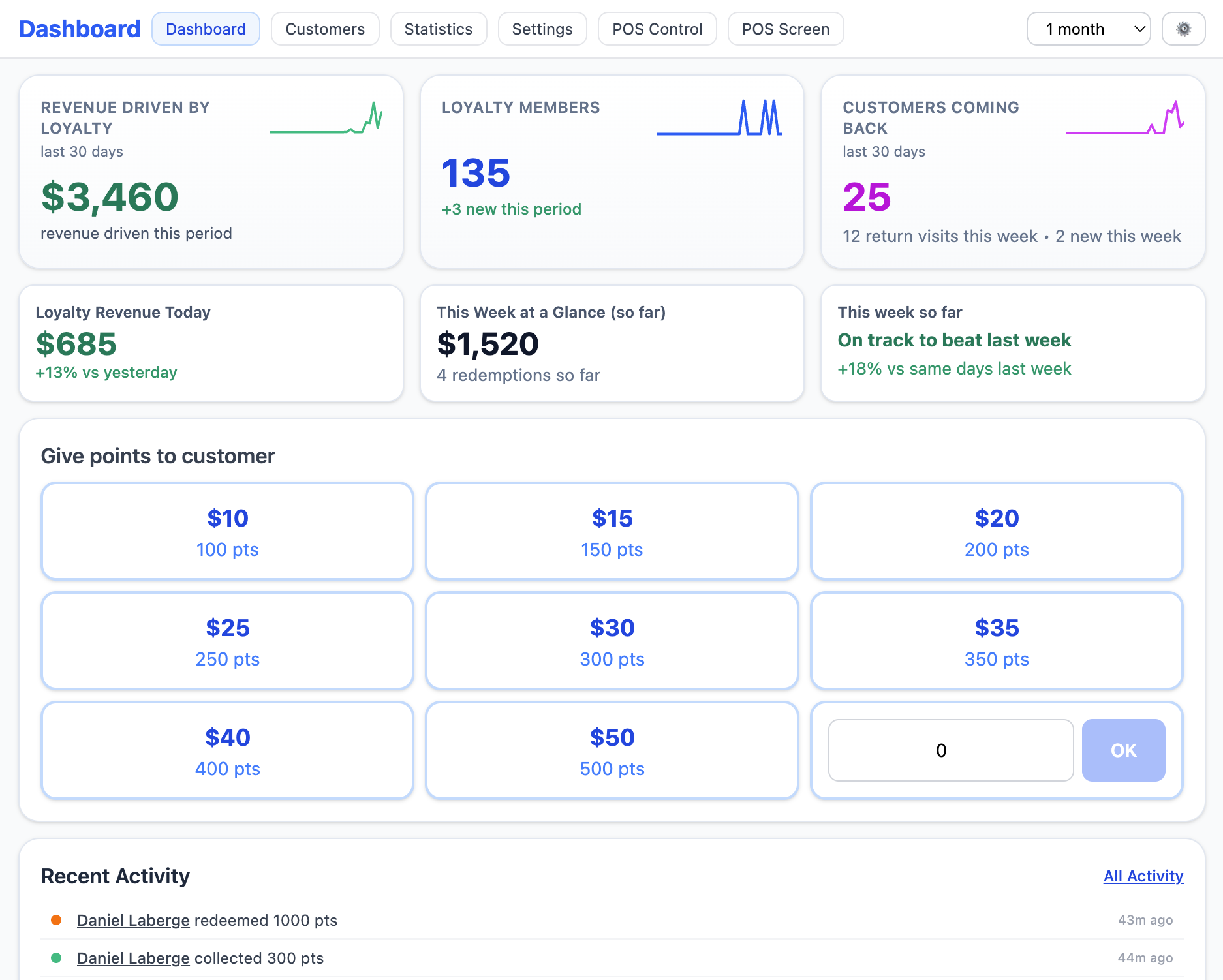Screen dimensions: 1223x980
Task: Switch to the Customers tab
Action: tap(325, 29)
